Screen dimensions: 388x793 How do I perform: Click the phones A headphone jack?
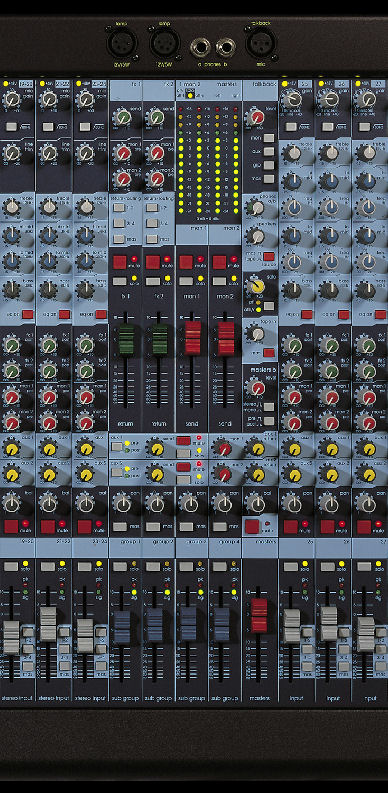[200, 49]
